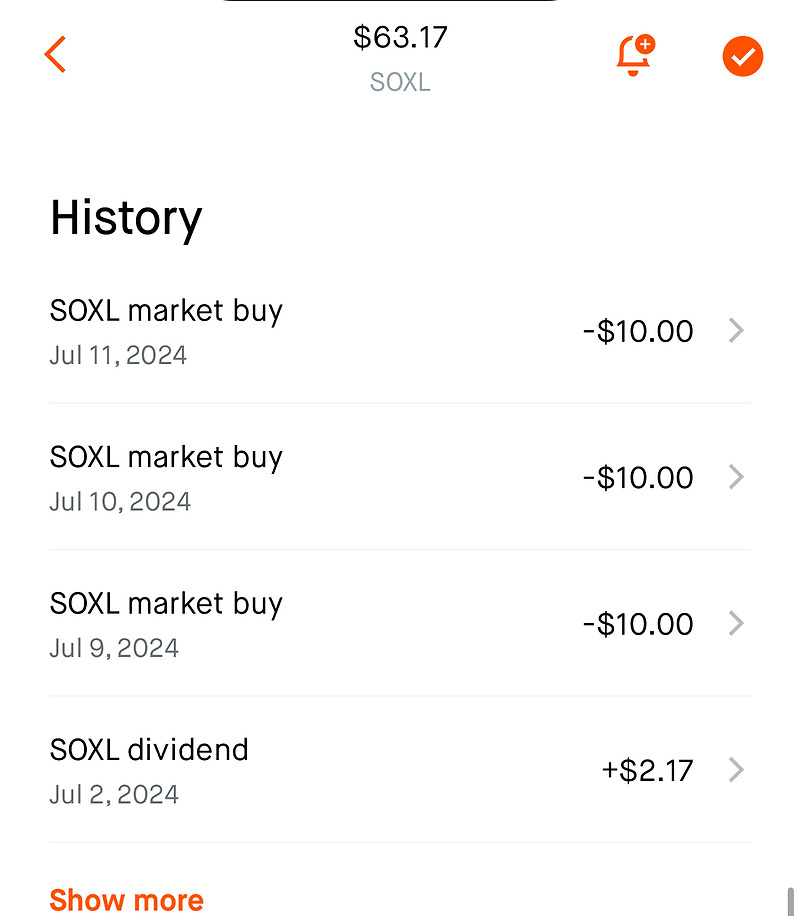Image resolution: width=800 pixels, height=916 pixels.
Task: Add a price alert with bell icon
Action: [634, 56]
